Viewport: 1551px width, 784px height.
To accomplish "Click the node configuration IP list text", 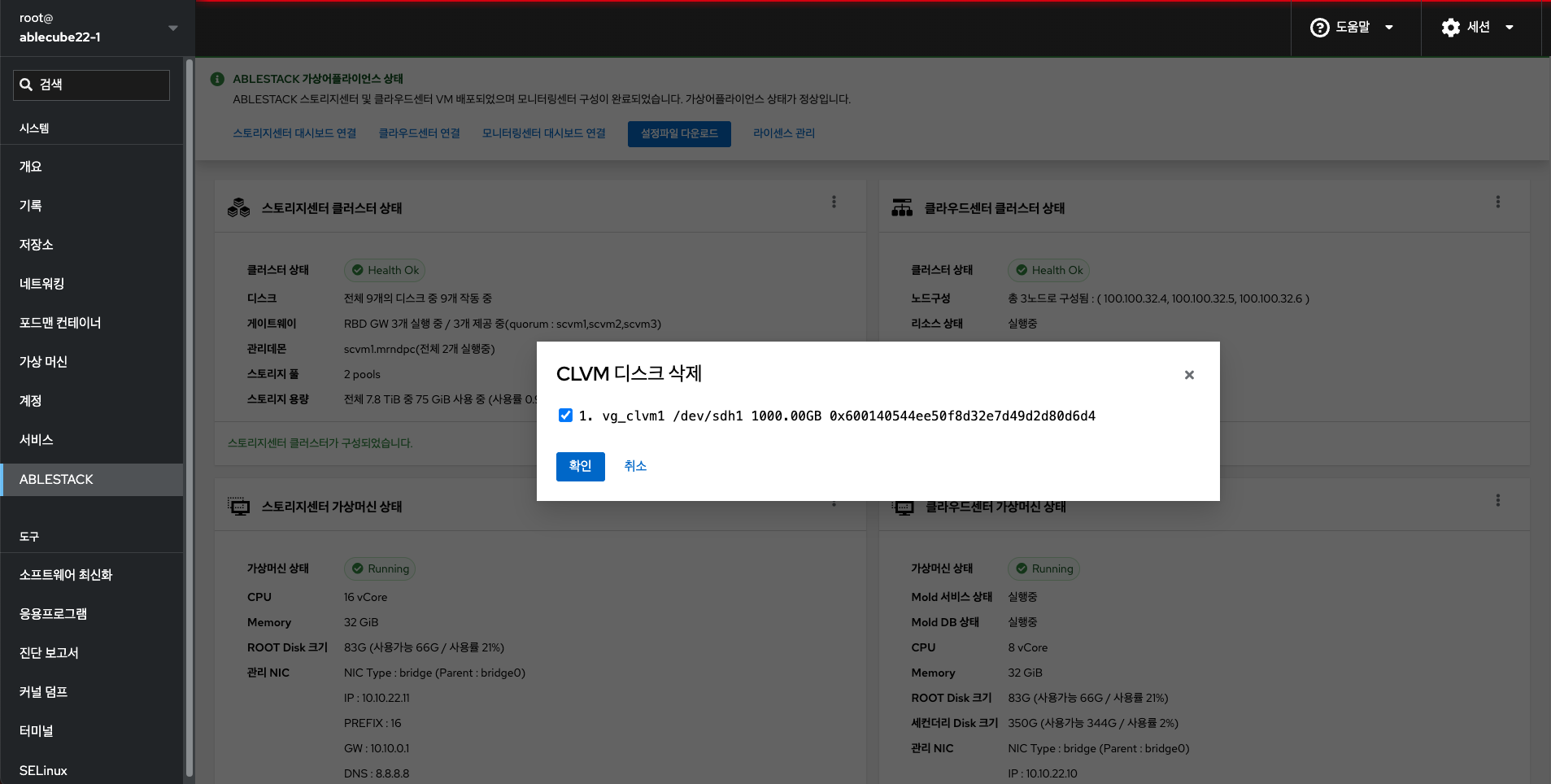I will (x=1159, y=298).
